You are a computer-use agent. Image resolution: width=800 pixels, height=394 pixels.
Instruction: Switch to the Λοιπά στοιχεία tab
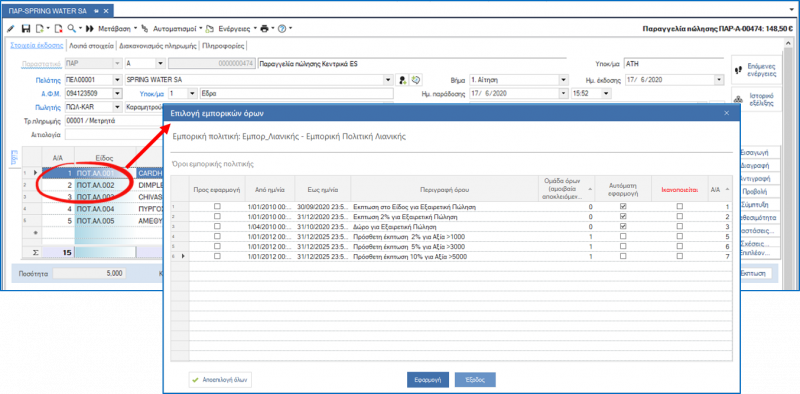(91, 46)
